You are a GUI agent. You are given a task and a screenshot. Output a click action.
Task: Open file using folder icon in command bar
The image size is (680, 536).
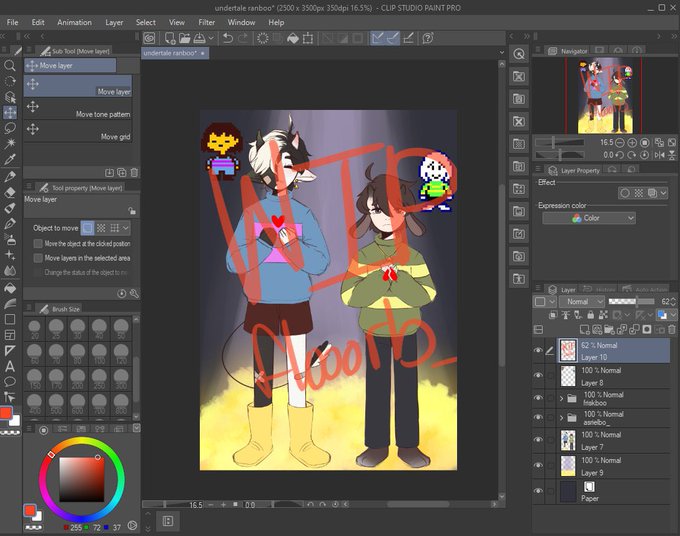tap(184, 38)
